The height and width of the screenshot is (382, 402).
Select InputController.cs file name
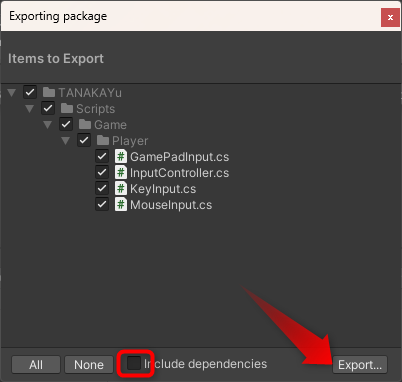180,173
